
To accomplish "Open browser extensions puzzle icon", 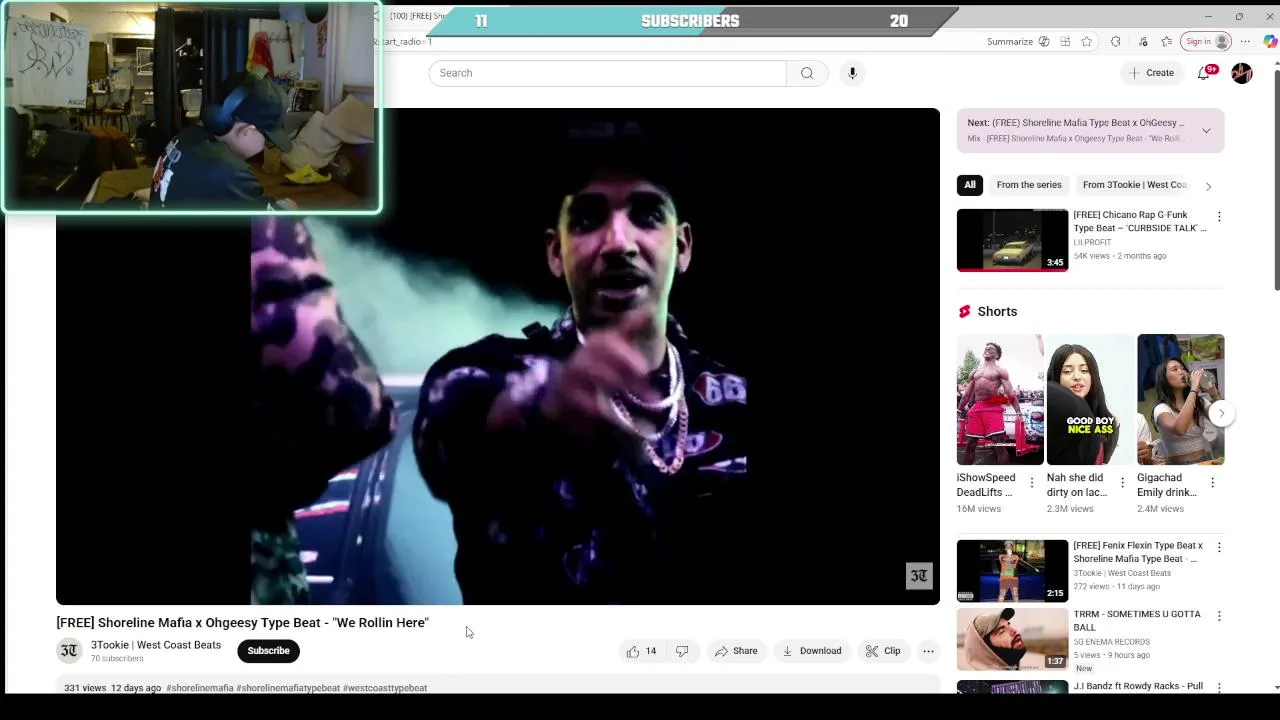I will coord(1115,42).
